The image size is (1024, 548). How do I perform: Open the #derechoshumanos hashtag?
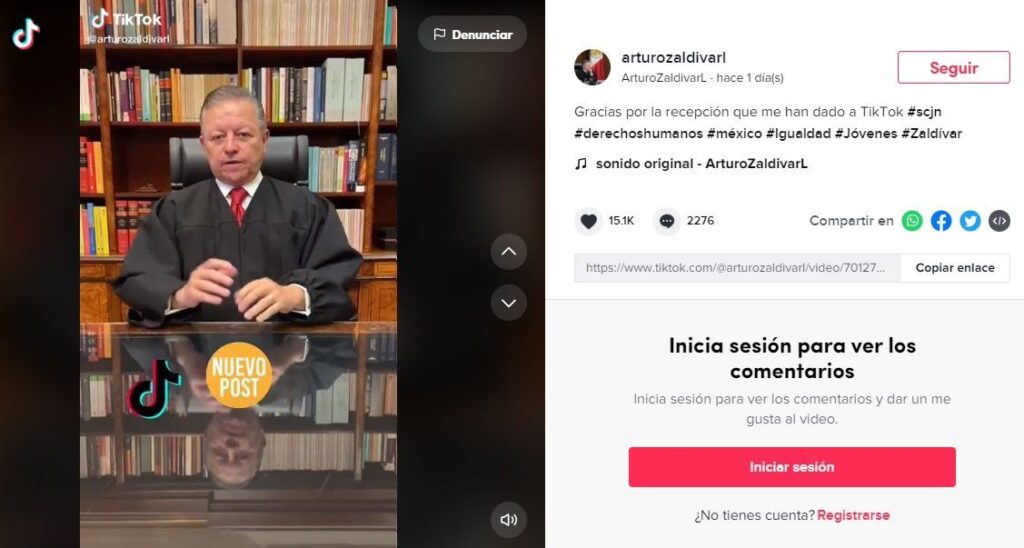click(638, 133)
